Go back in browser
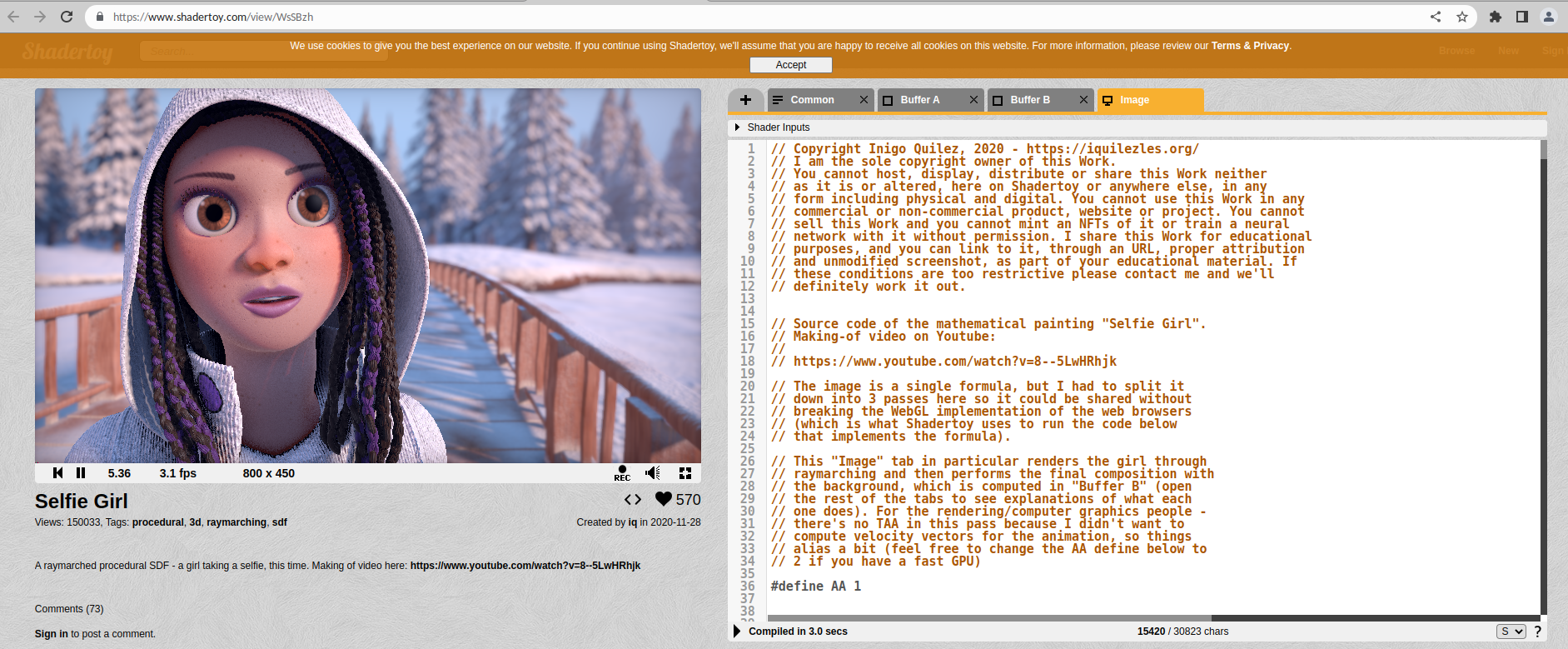The height and width of the screenshot is (649, 1568). click(x=13, y=17)
